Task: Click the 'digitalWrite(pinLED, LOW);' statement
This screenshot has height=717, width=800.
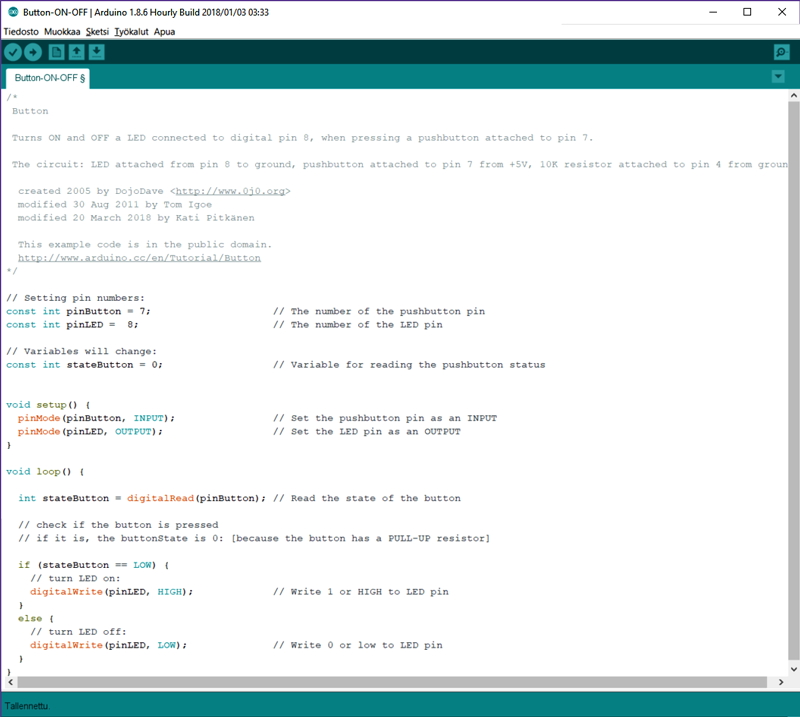Action: pos(108,645)
